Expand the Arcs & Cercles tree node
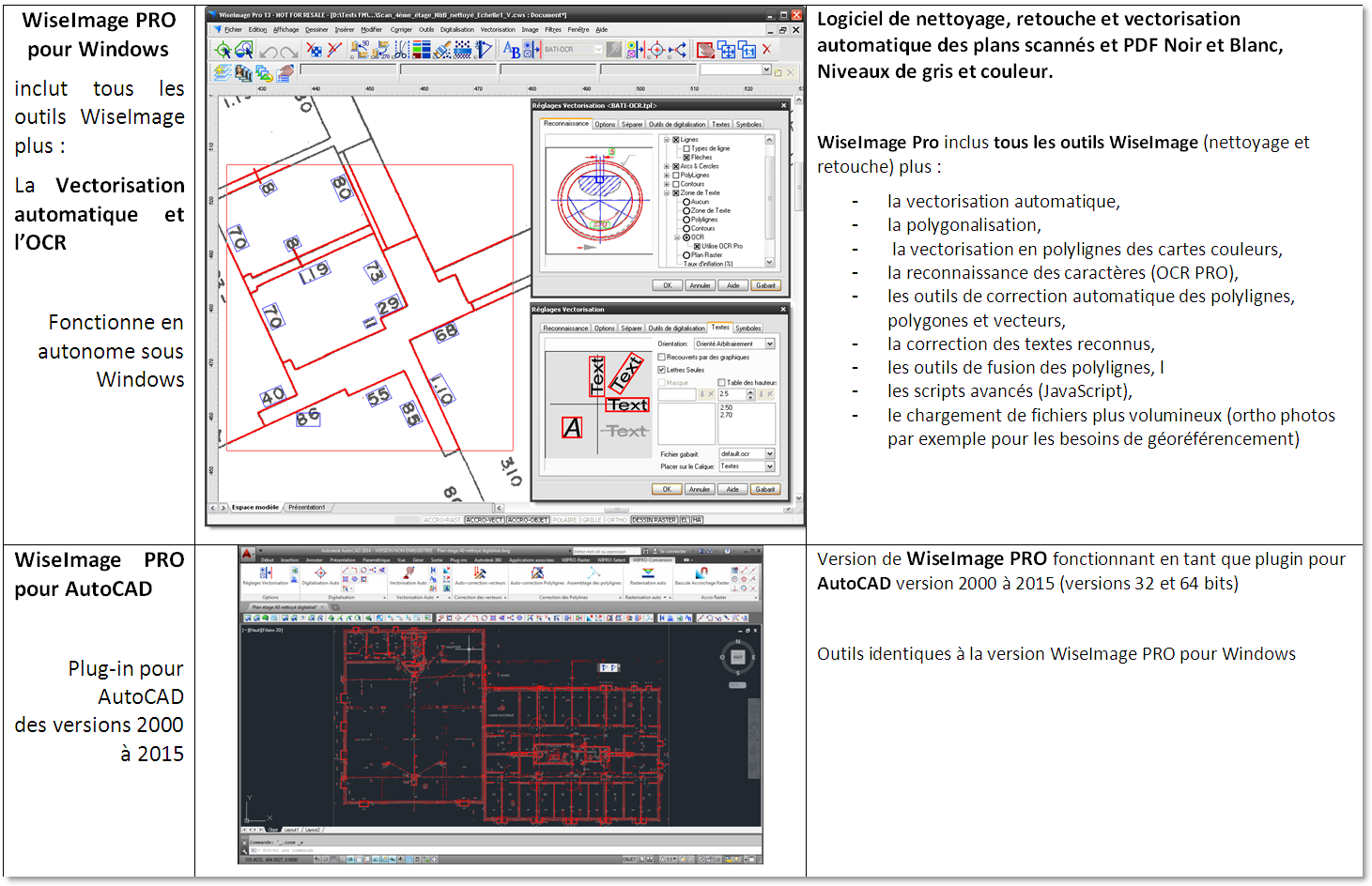Viewport: 1372px width, 886px height. (x=667, y=166)
